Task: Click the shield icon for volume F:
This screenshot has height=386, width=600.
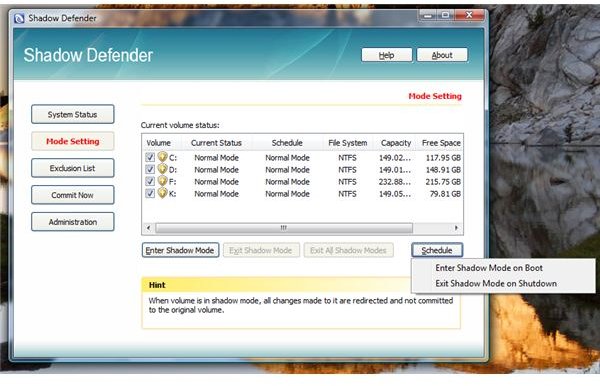Action: click(162, 181)
